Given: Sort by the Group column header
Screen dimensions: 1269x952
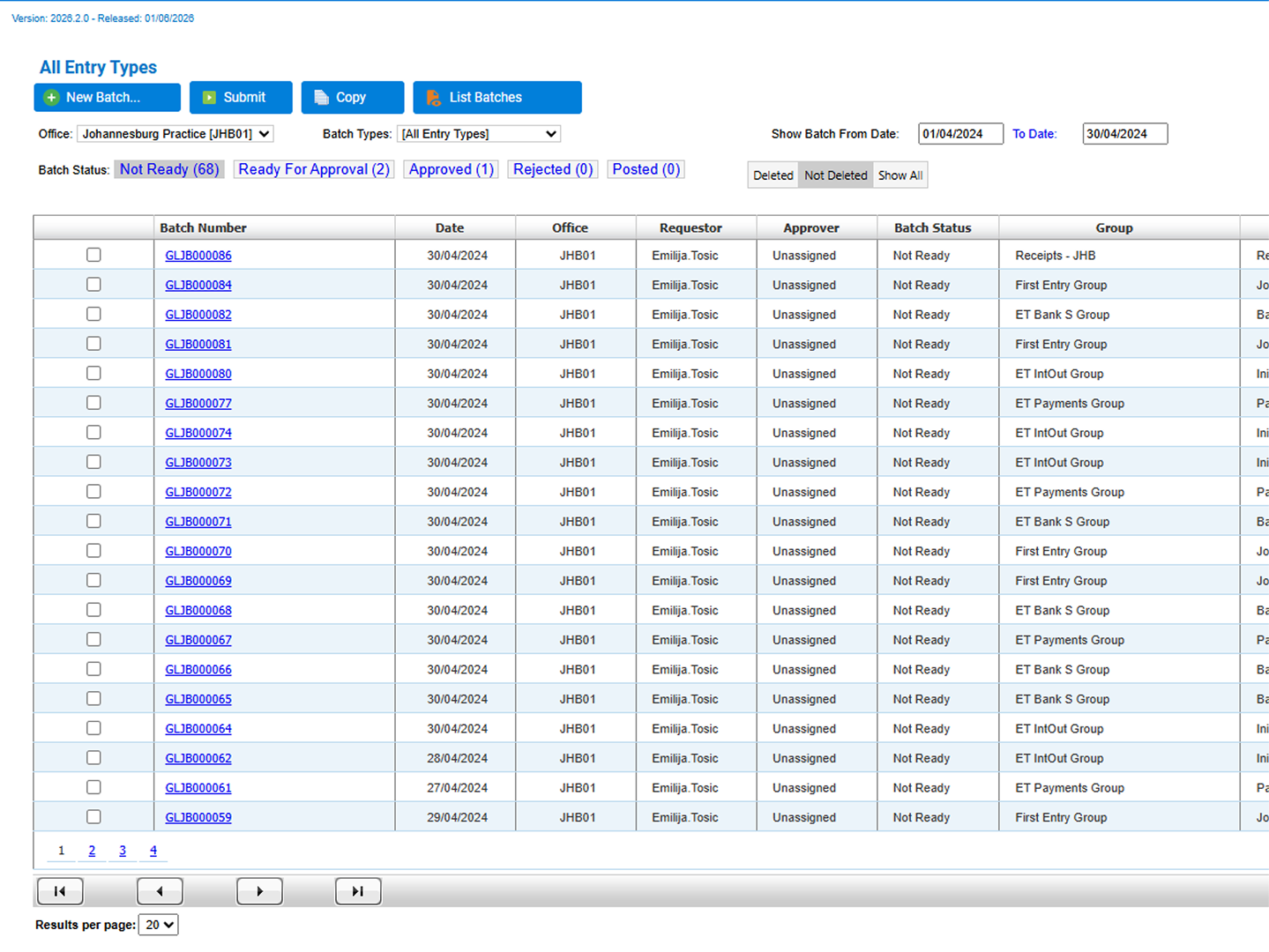Looking at the screenshot, I should (1114, 227).
